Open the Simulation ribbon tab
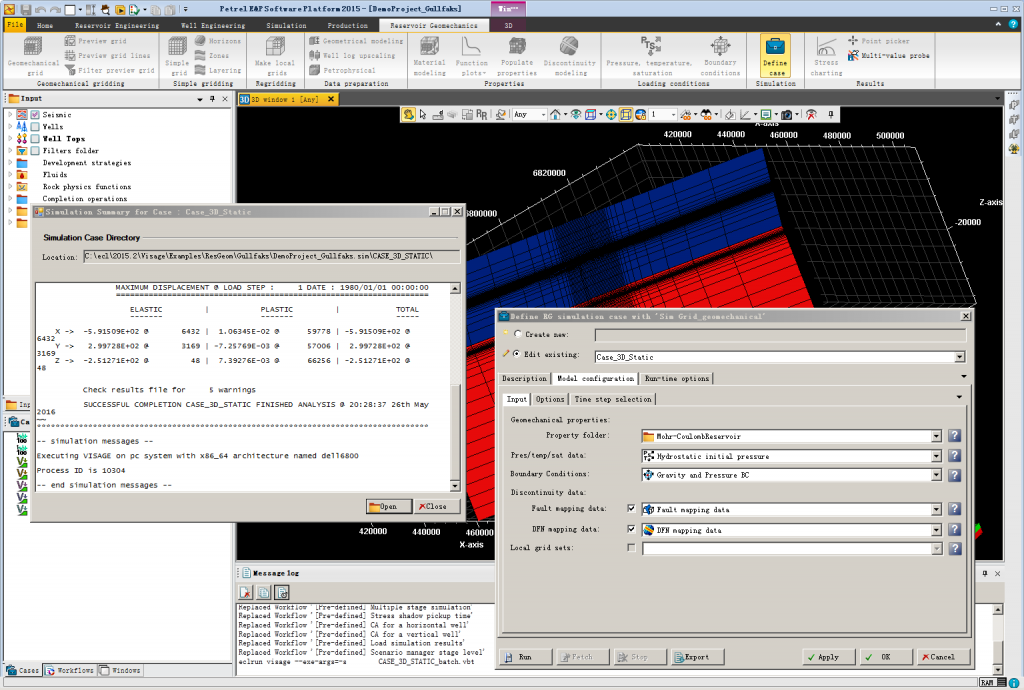Screen dimensions: 1024x690 tap(286, 25)
